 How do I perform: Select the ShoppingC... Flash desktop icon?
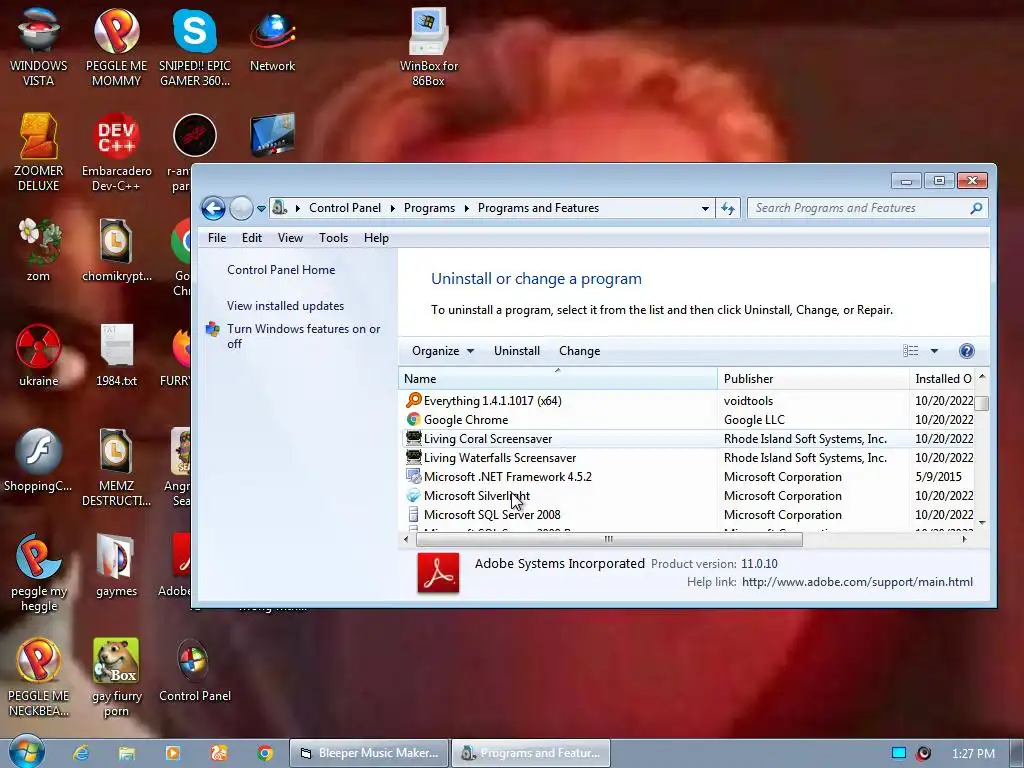click(38, 460)
